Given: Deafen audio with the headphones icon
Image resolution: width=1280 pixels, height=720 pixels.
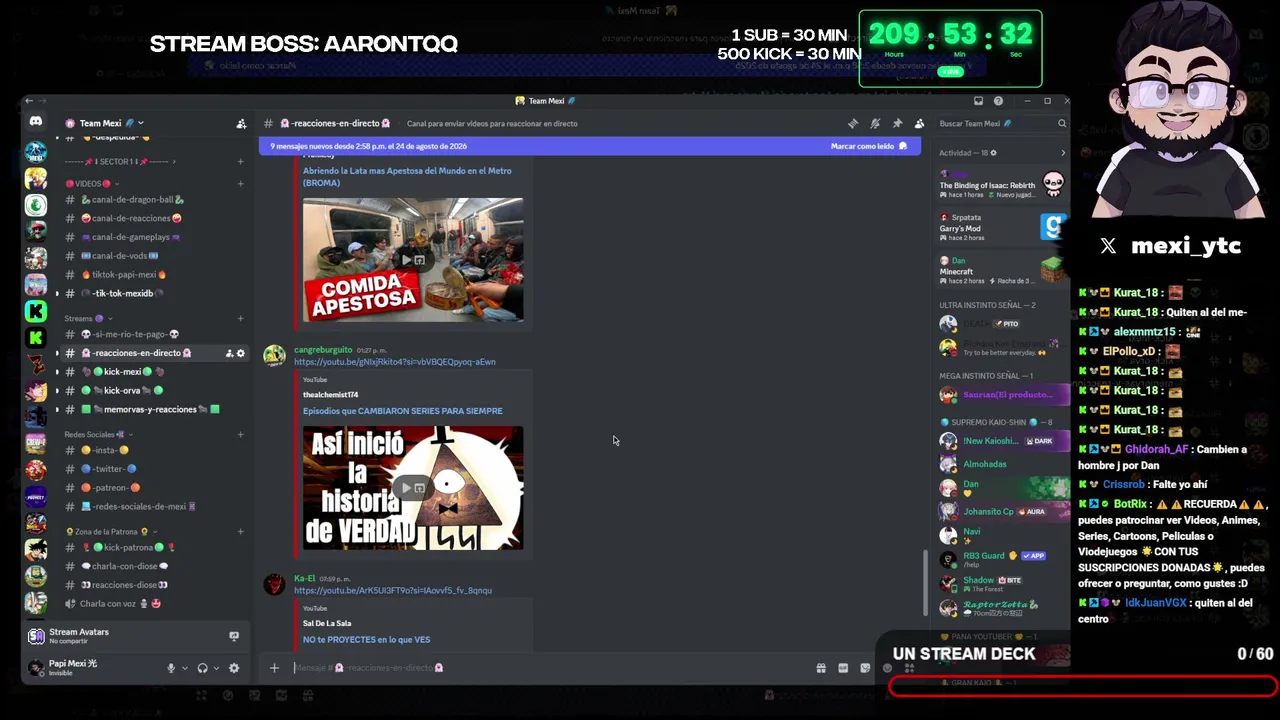Looking at the screenshot, I should pos(202,668).
